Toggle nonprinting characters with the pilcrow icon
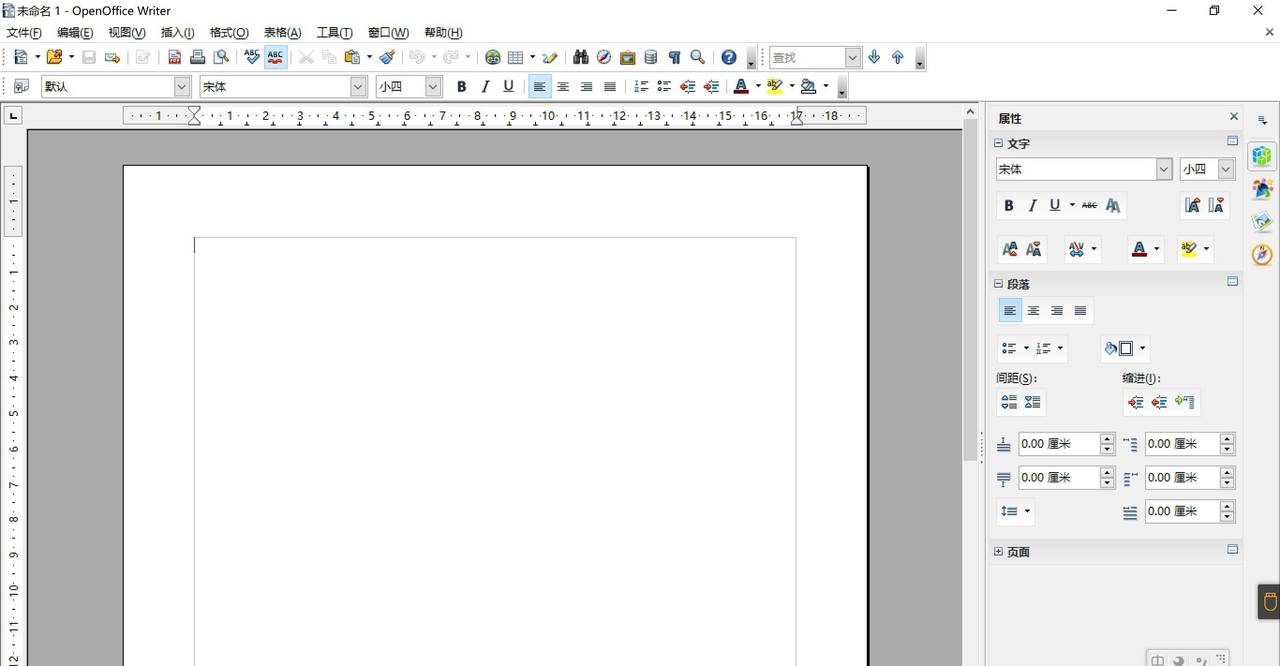1280x666 pixels. (674, 58)
